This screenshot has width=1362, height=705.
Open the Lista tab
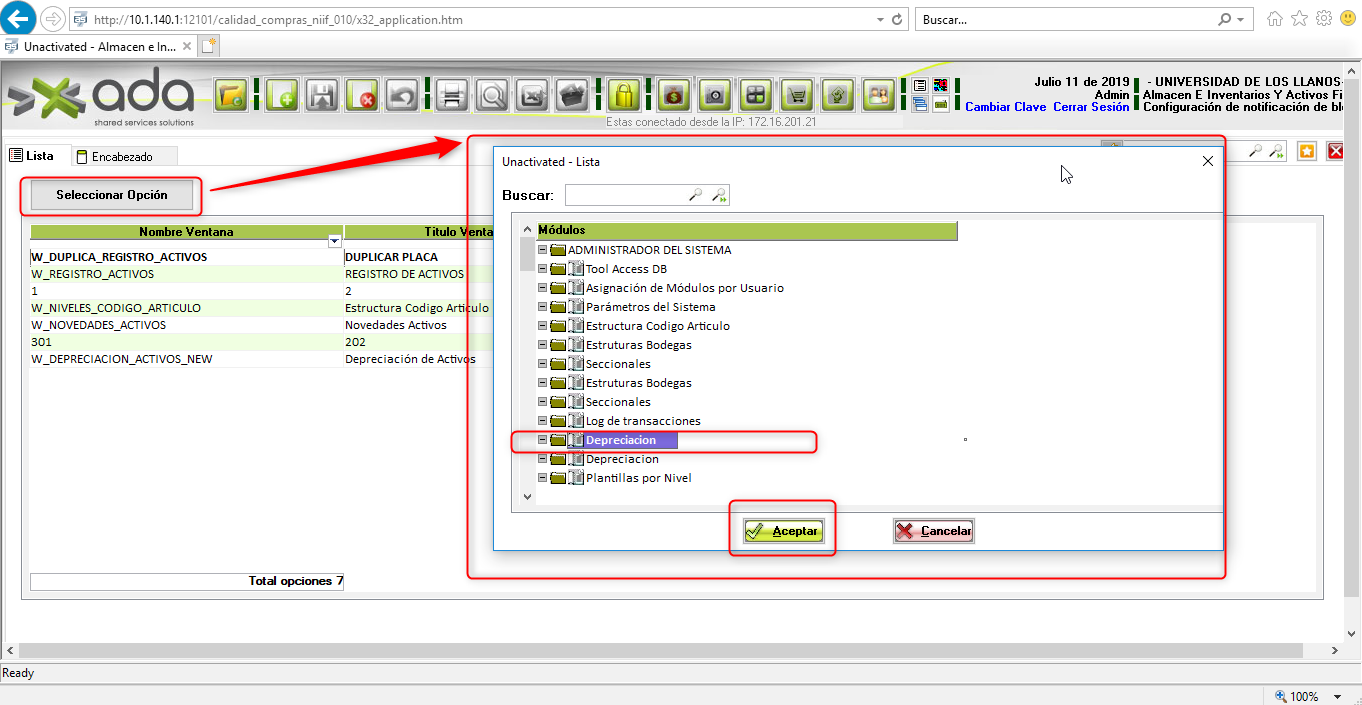click(33, 156)
